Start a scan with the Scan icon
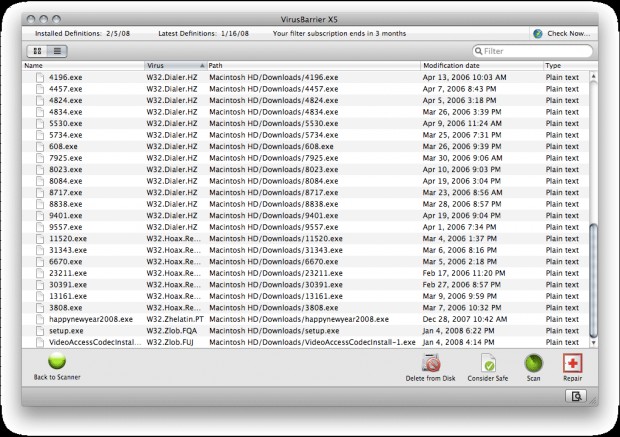Viewport: 620px width, 437px height. (x=533, y=363)
